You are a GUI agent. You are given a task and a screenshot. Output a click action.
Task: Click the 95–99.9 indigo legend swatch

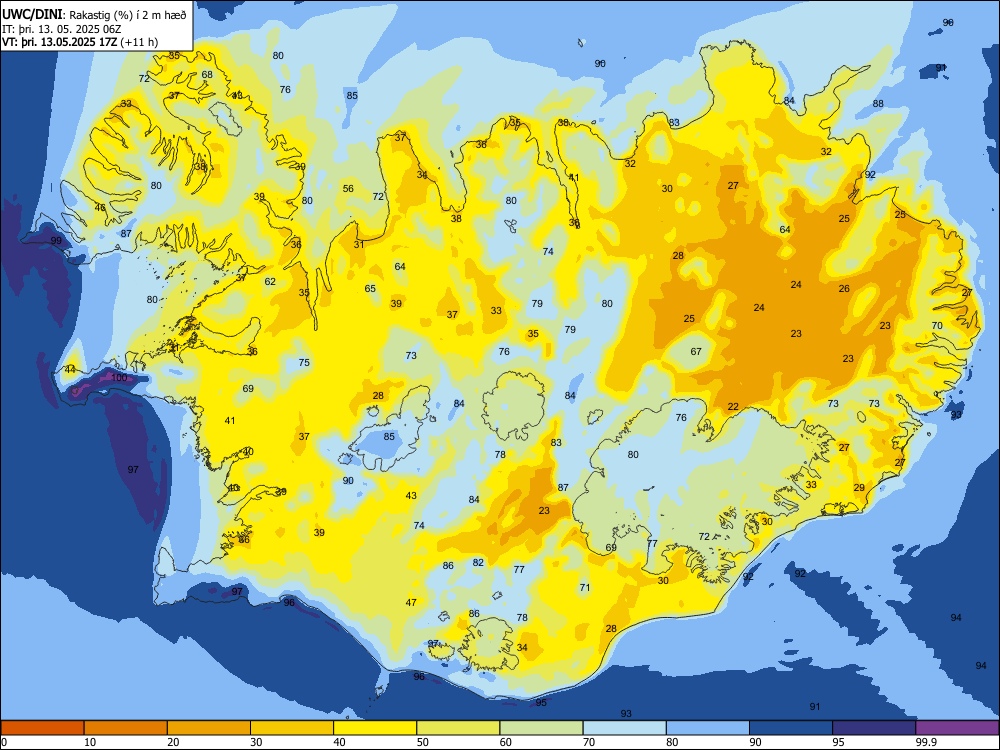[x=874, y=728]
